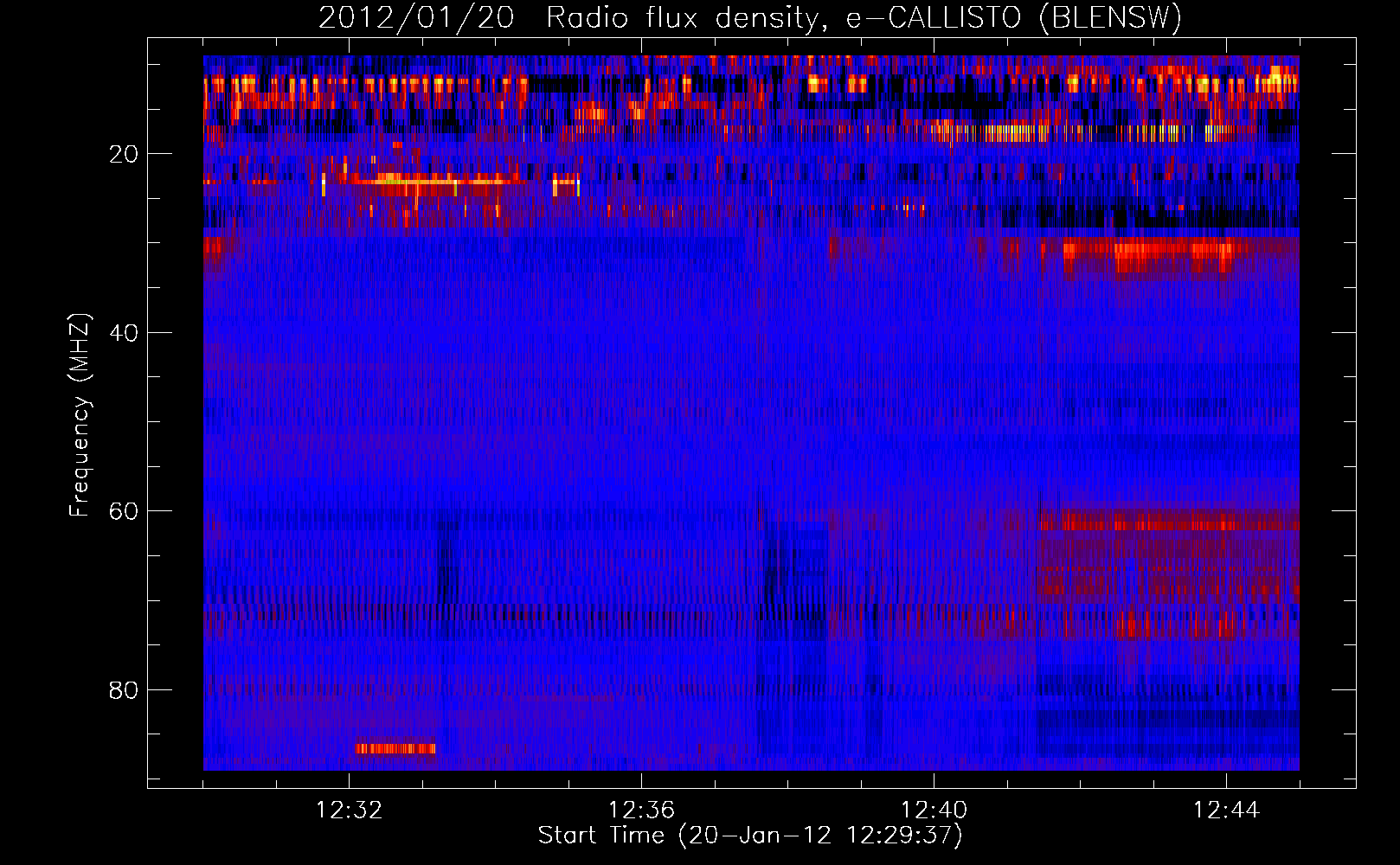1400x865 pixels.
Task: Click the "Start Time (20-Jan-12 12:29:37)" axis label
Action: tap(750, 836)
